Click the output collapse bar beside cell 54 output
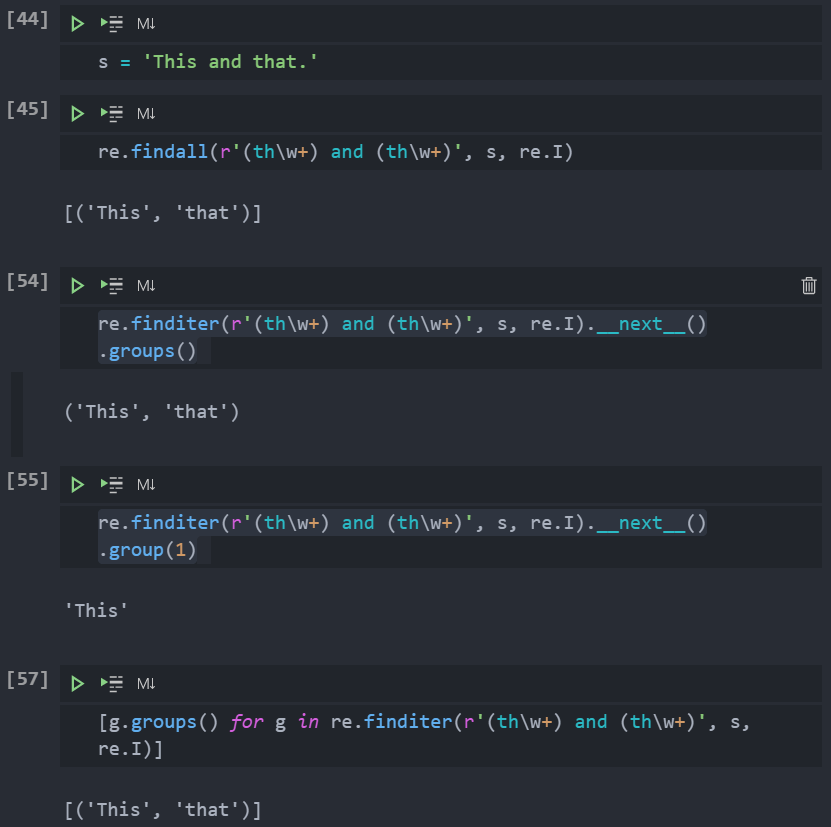Image resolution: width=831 pixels, height=827 pixels. click(17, 414)
